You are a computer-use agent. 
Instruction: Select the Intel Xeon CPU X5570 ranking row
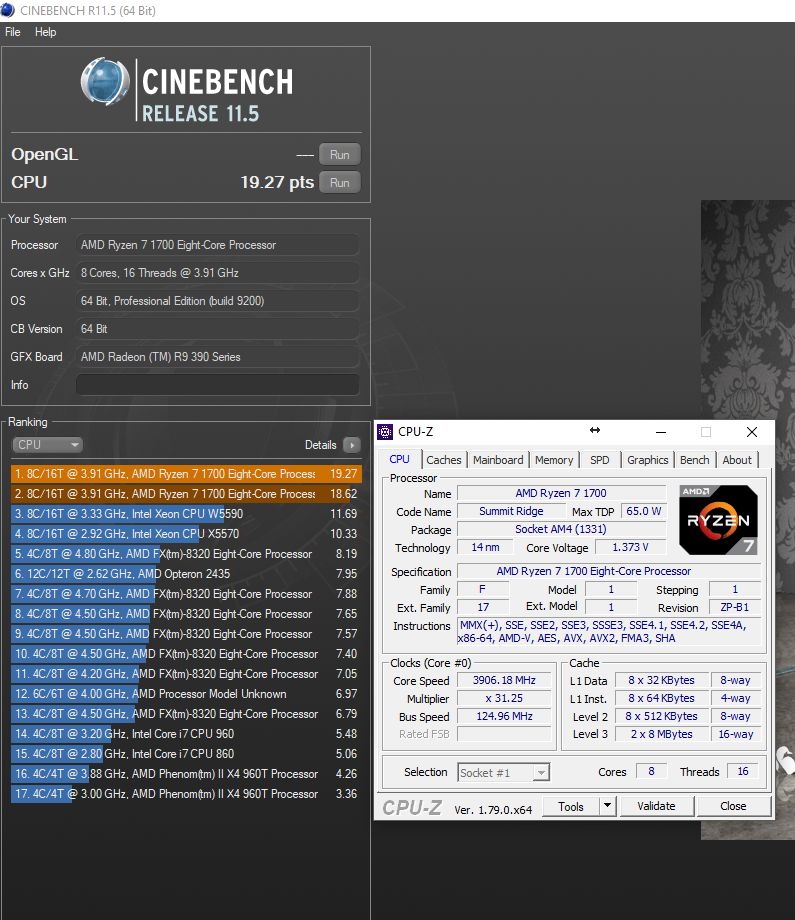click(186, 534)
